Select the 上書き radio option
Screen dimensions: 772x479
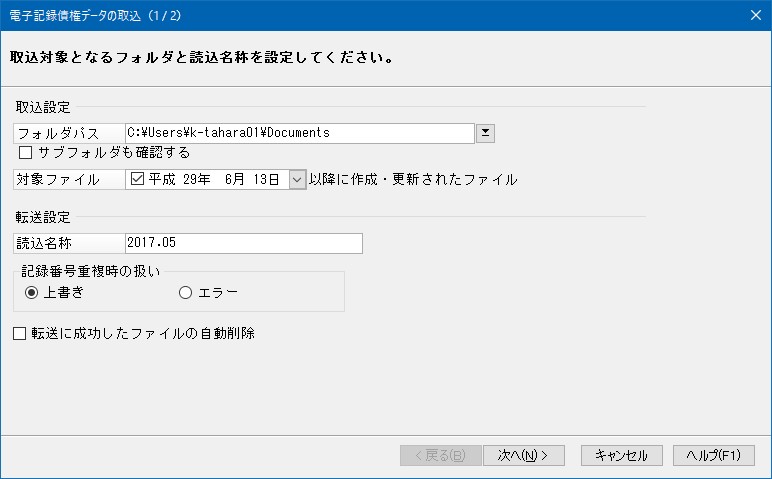point(32,293)
